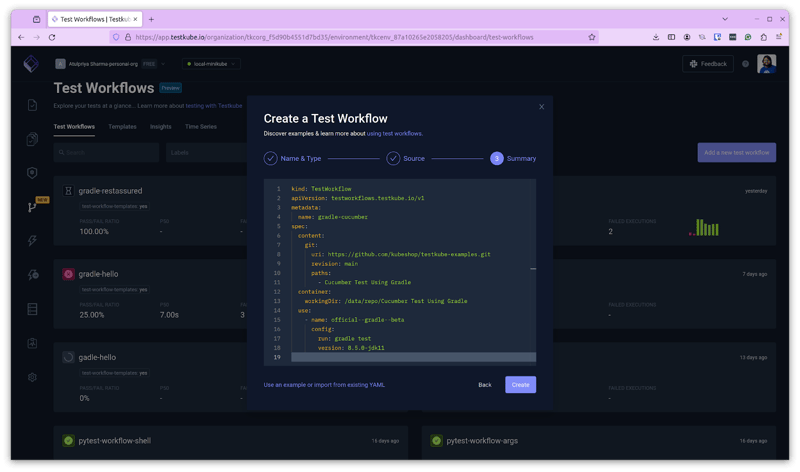This screenshot has height=472, width=800.
Task: Click the help icon beside Feedback
Action: [x=745, y=64]
